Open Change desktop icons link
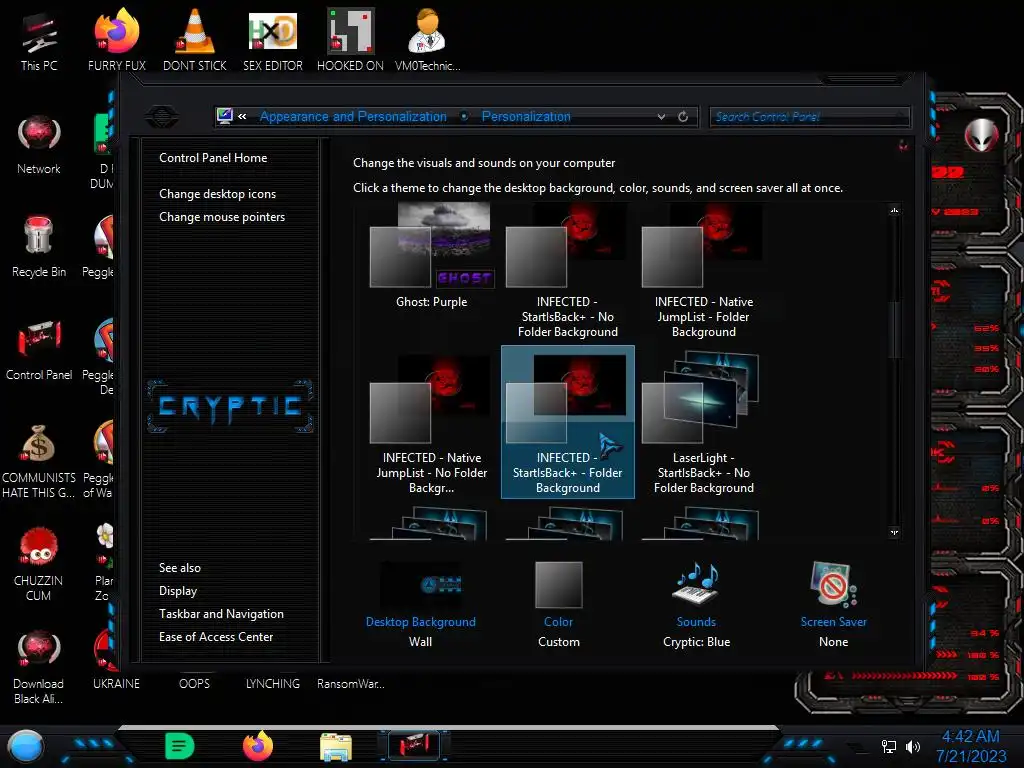 217,193
